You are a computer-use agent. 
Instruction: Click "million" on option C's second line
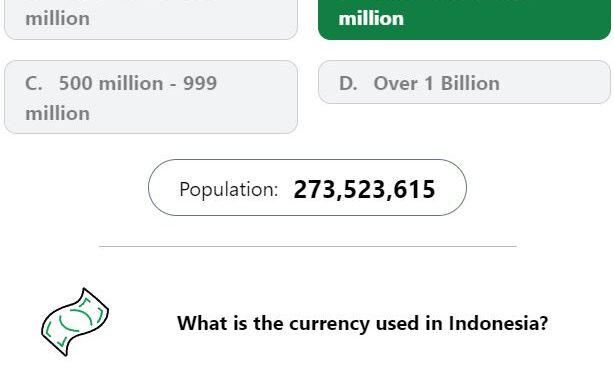coord(58,114)
